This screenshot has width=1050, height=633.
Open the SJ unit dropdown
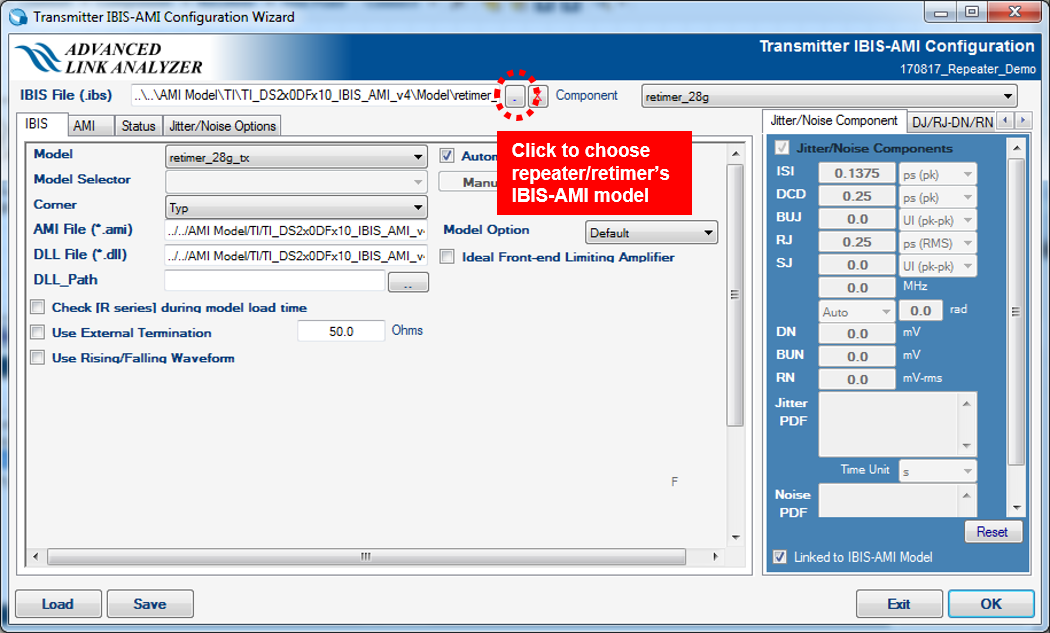click(938, 266)
